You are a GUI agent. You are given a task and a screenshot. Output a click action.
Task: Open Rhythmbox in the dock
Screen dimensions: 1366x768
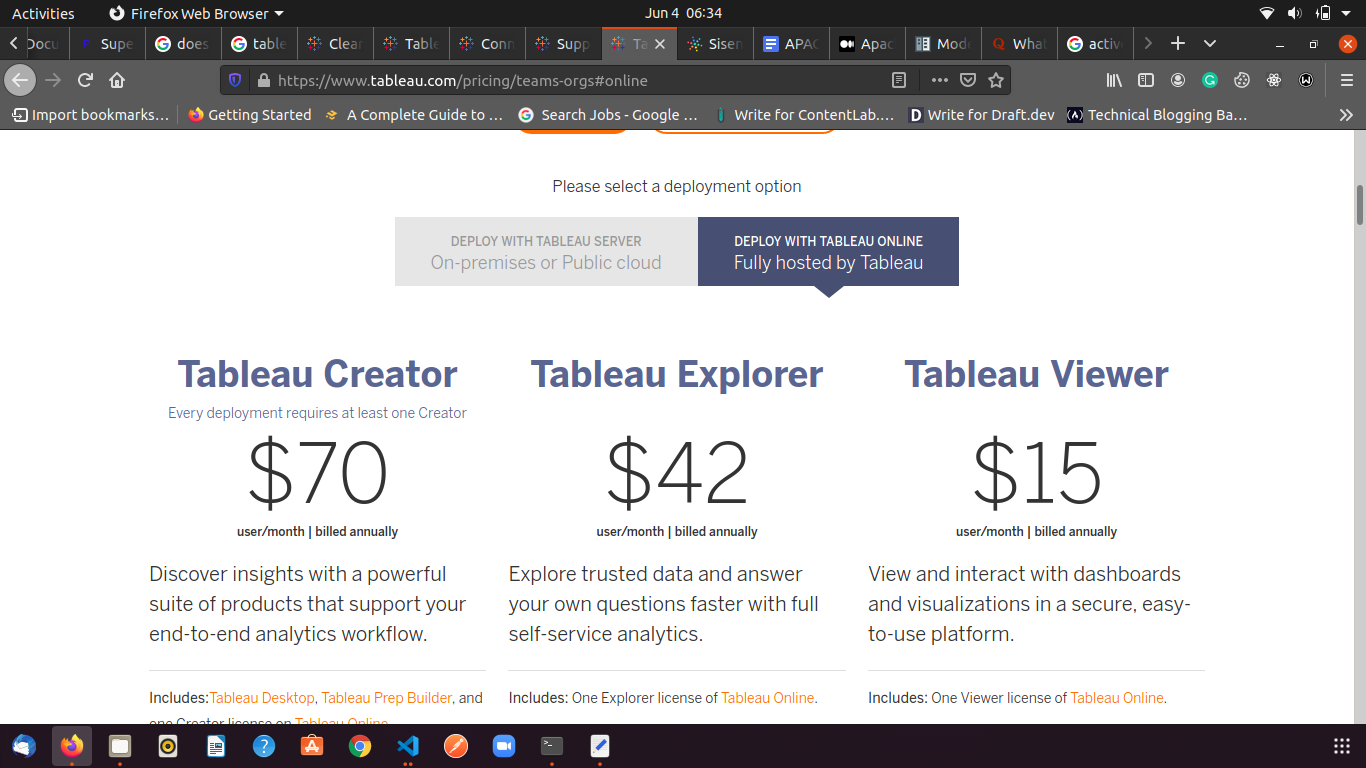pos(168,746)
